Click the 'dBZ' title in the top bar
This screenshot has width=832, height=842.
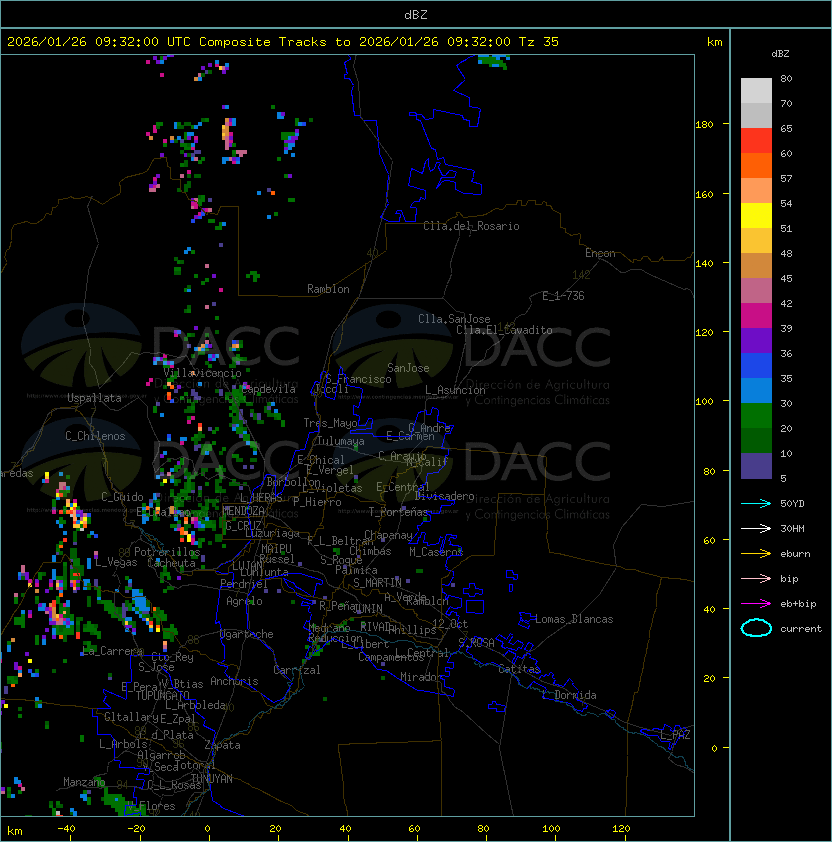(x=416, y=14)
